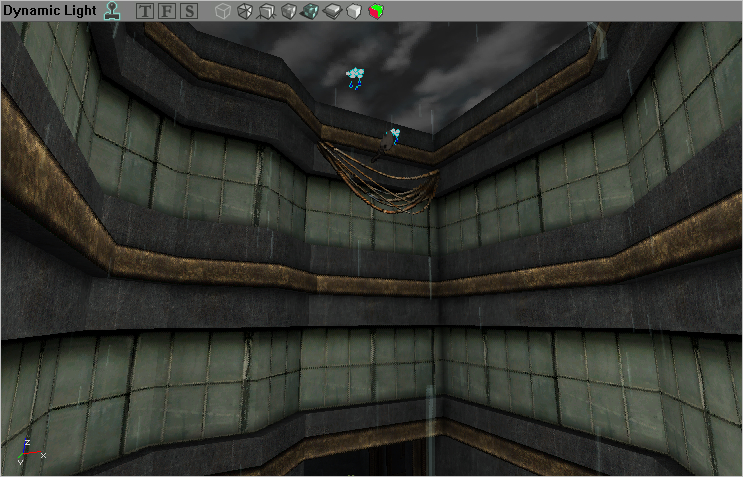The width and height of the screenshot is (743, 477).
Task: Select plain wireframe cube view mode
Action: pyautogui.click(x=223, y=11)
